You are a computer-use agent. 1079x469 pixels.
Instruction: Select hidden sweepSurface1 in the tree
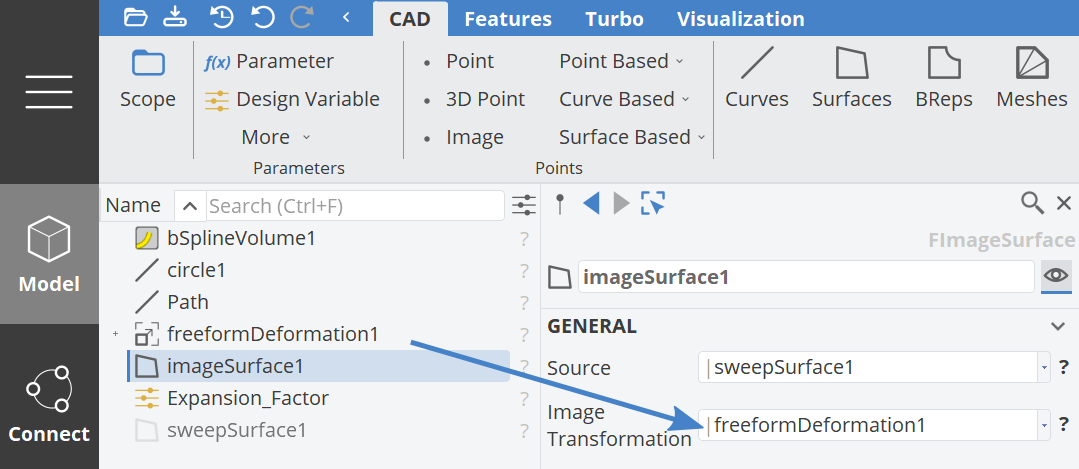point(236,431)
